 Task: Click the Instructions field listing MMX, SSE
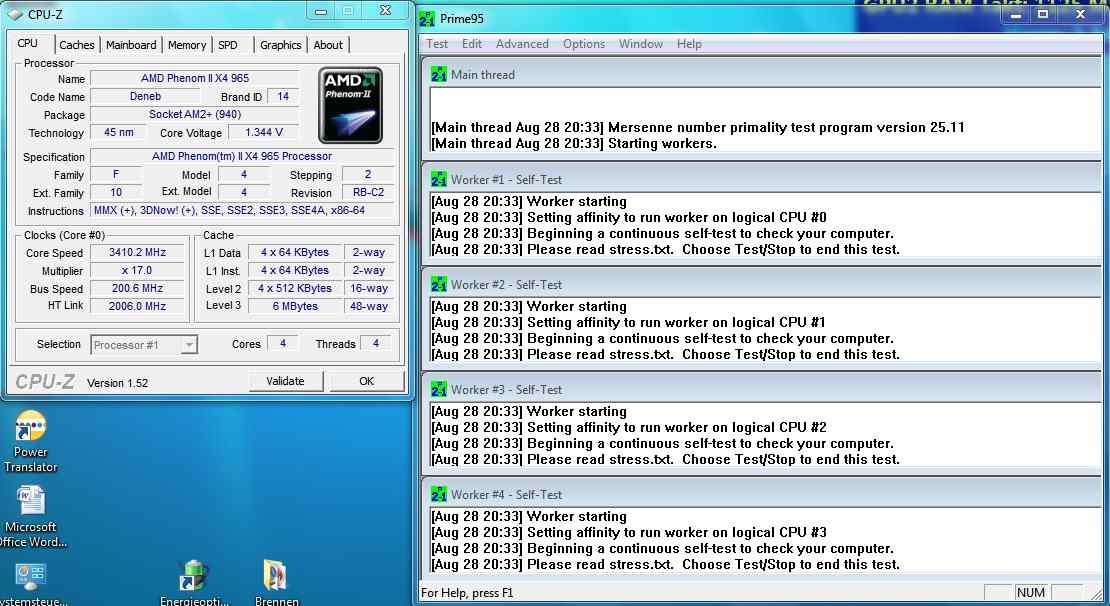click(243, 210)
